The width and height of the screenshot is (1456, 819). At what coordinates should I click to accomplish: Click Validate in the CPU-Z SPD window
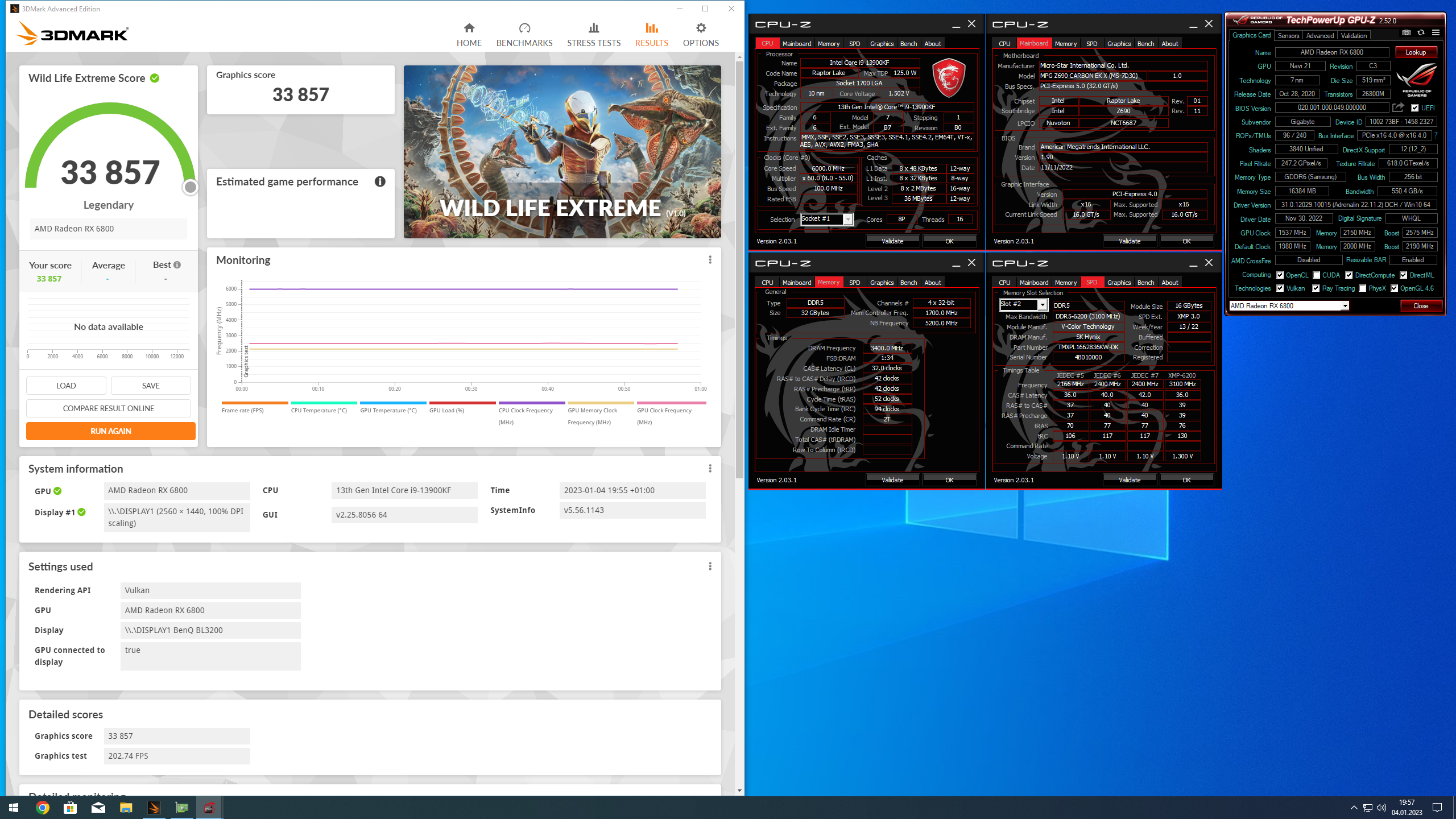1130,480
